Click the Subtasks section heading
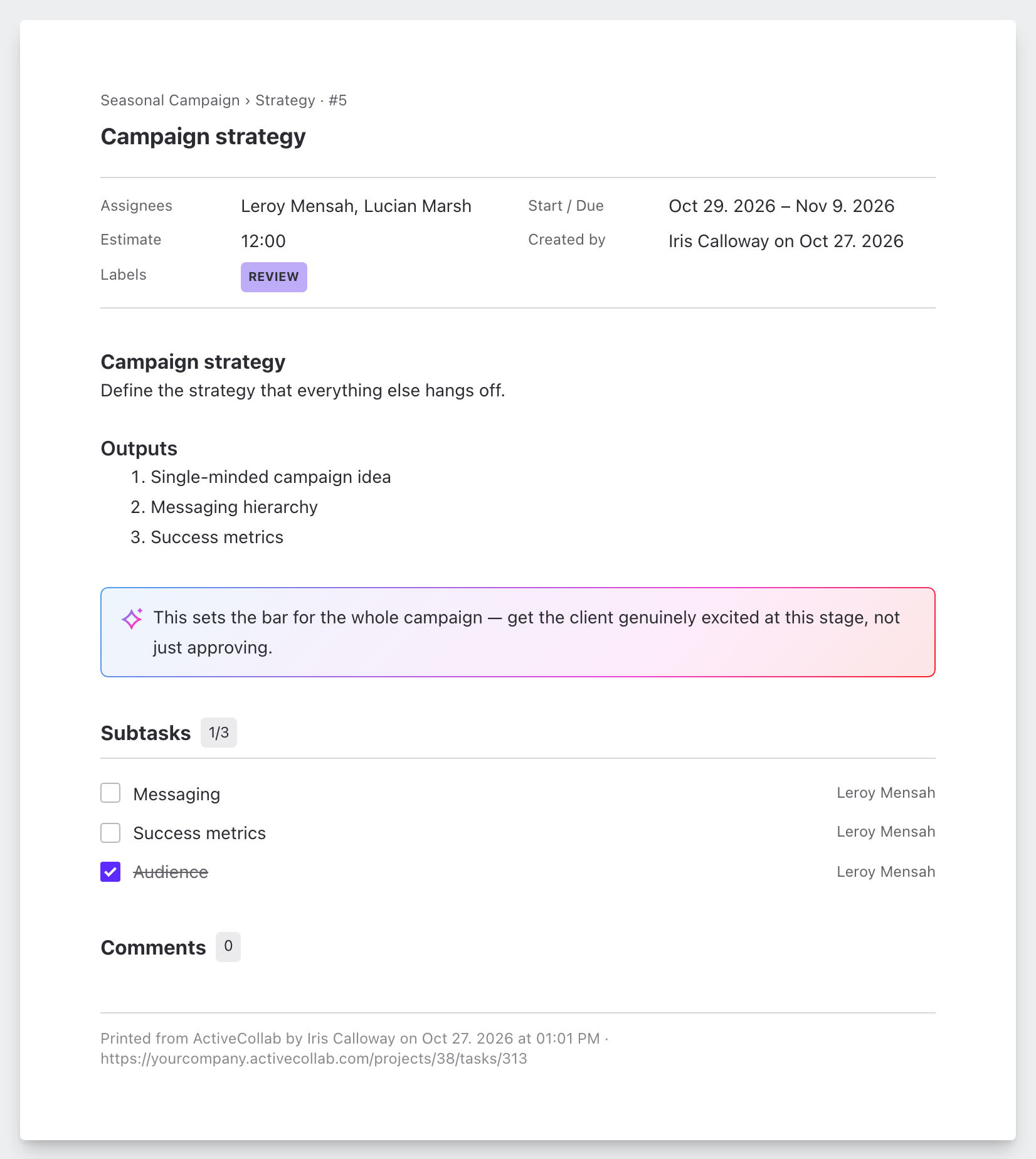The width and height of the screenshot is (1036, 1159). coord(145,733)
